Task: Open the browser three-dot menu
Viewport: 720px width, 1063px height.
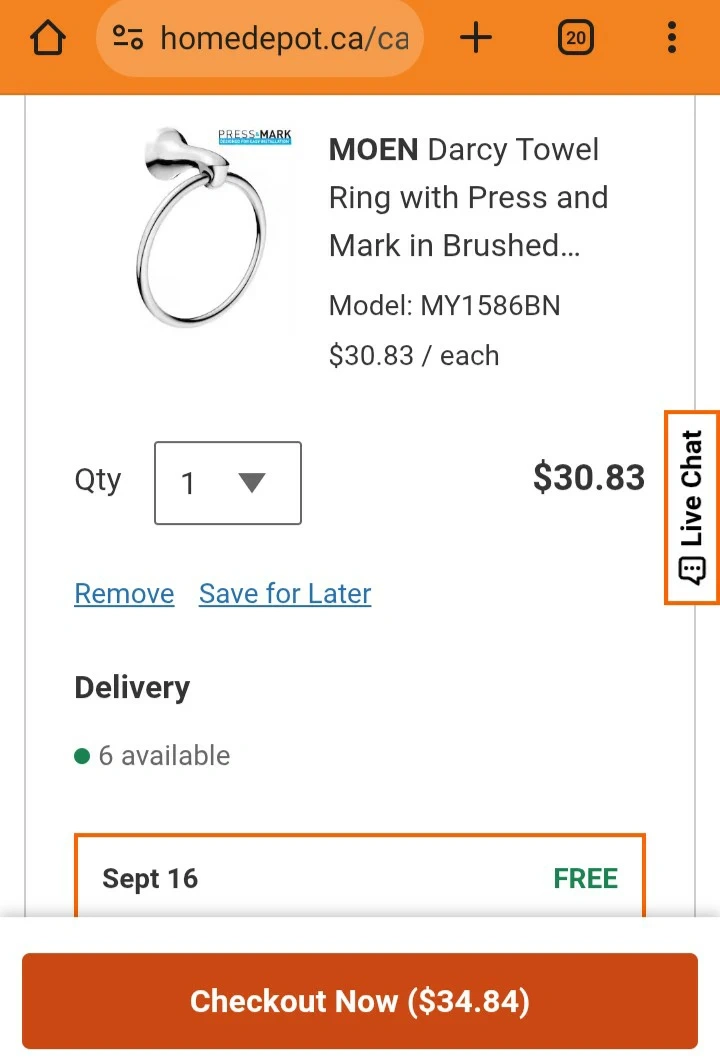Action: point(671,39)
